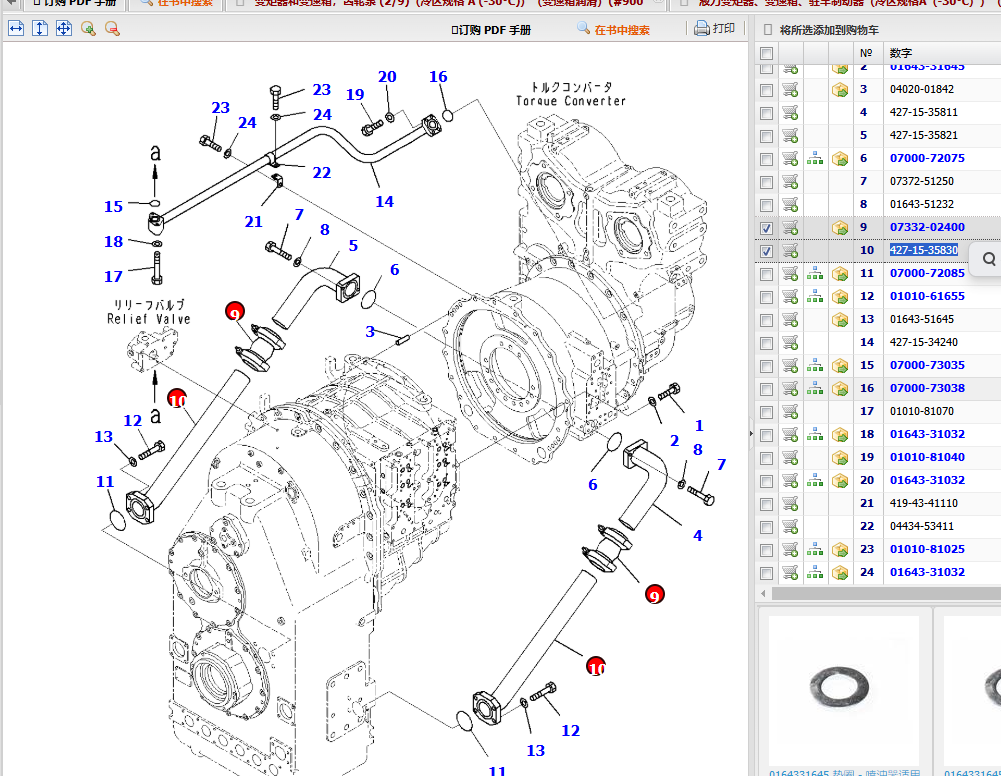The height and width of the screenshot is (776, 1001).
Task: Click the fit-whole-diagram icon with four arrows
Action: [x=63, y=29]
